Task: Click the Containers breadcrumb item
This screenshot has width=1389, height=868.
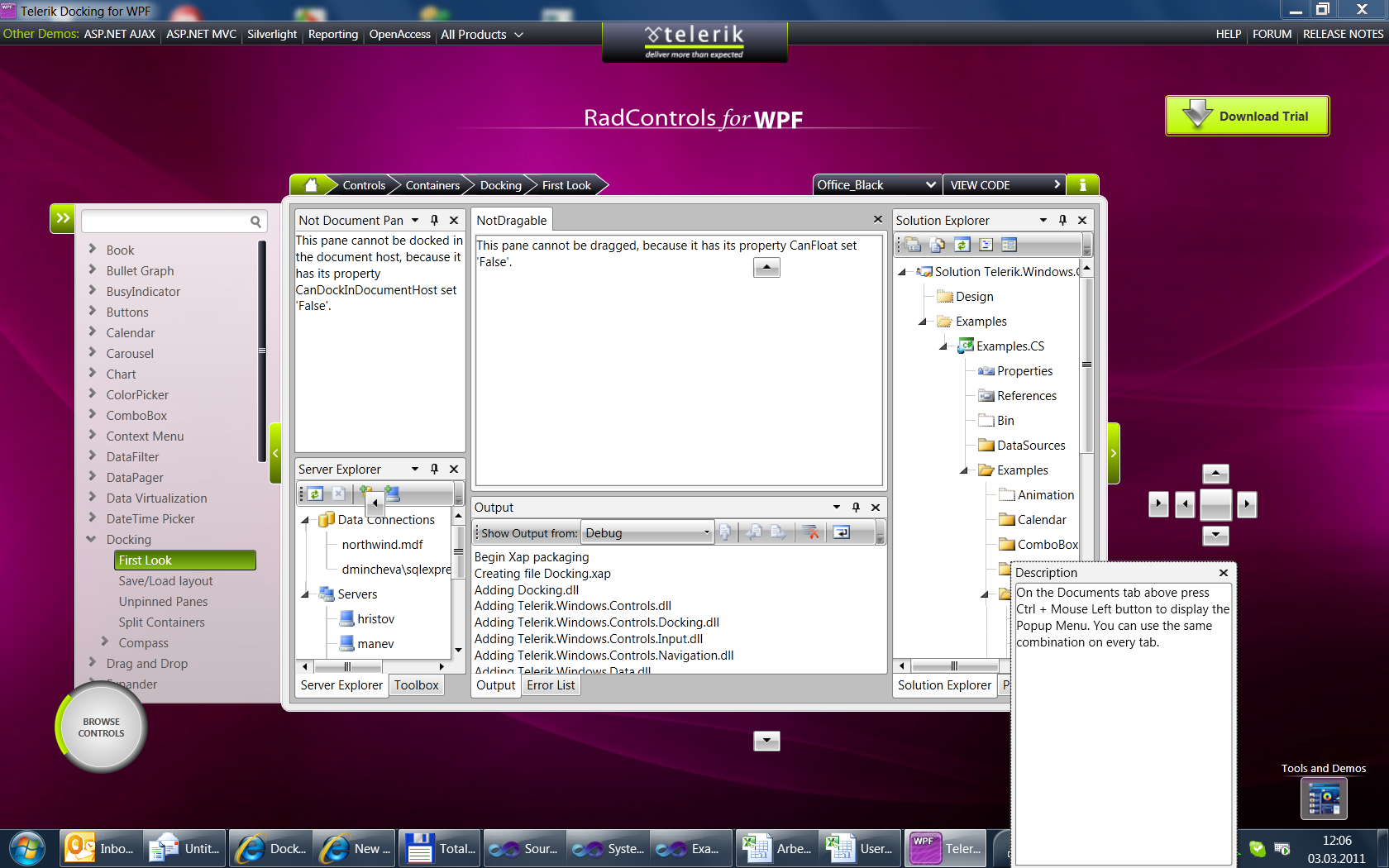Action: point(432,185)
